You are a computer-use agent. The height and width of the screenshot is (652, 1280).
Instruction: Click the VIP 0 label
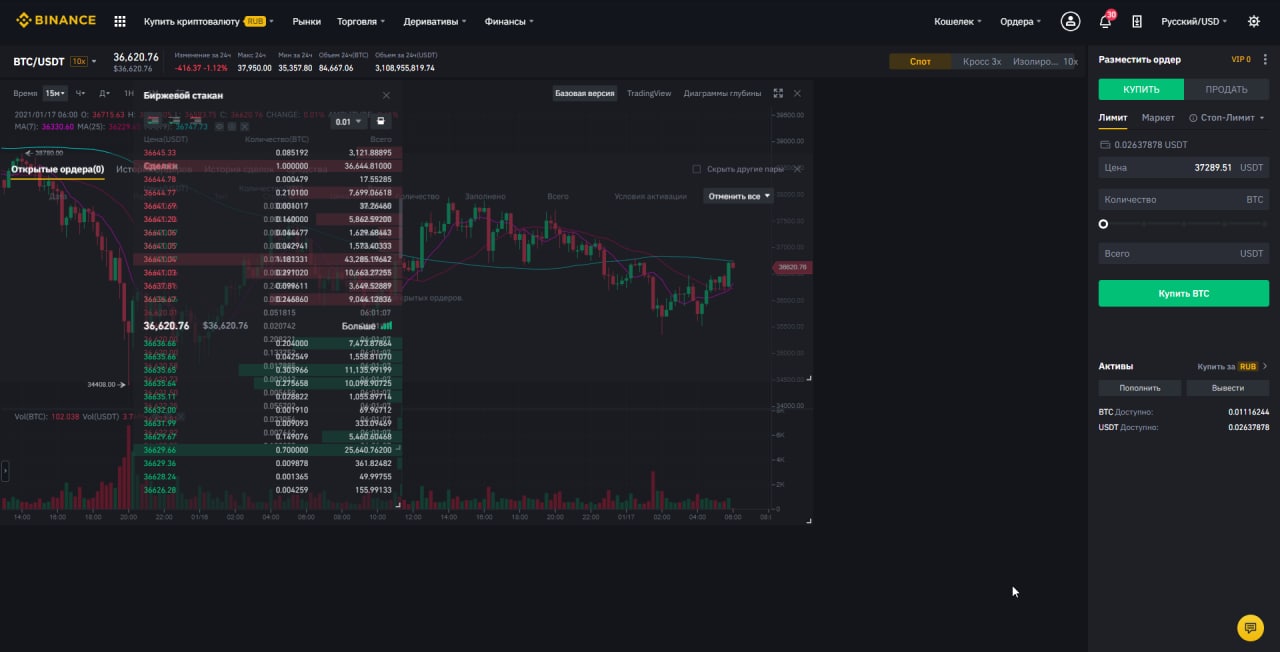(x=1241, y=59)
